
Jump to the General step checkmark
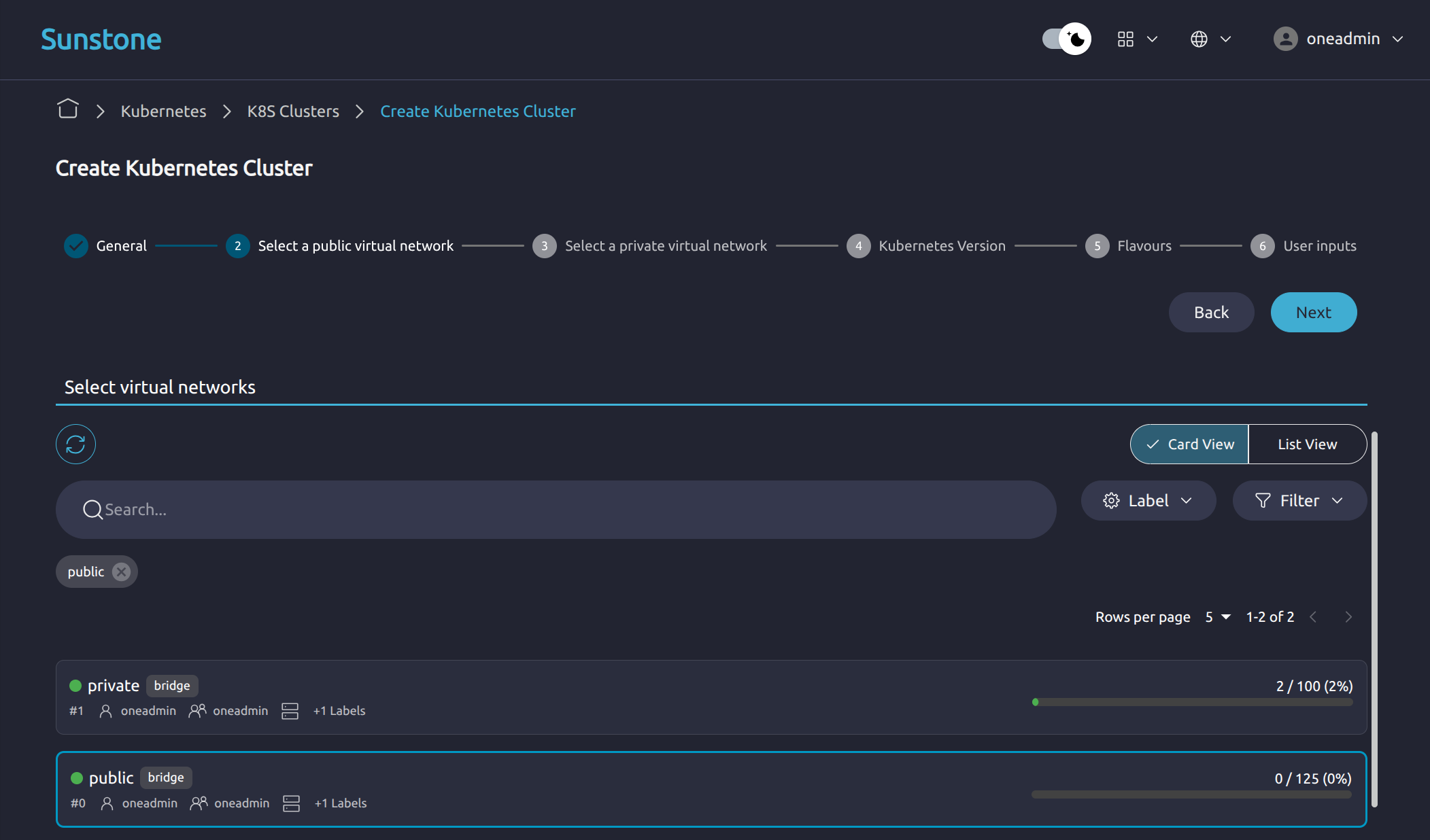[x=76, y=246]
